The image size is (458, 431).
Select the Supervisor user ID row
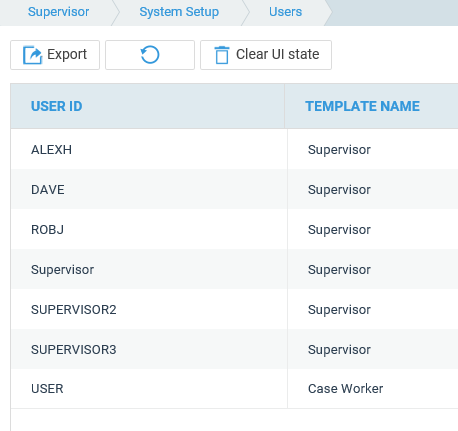click(234, 269)
